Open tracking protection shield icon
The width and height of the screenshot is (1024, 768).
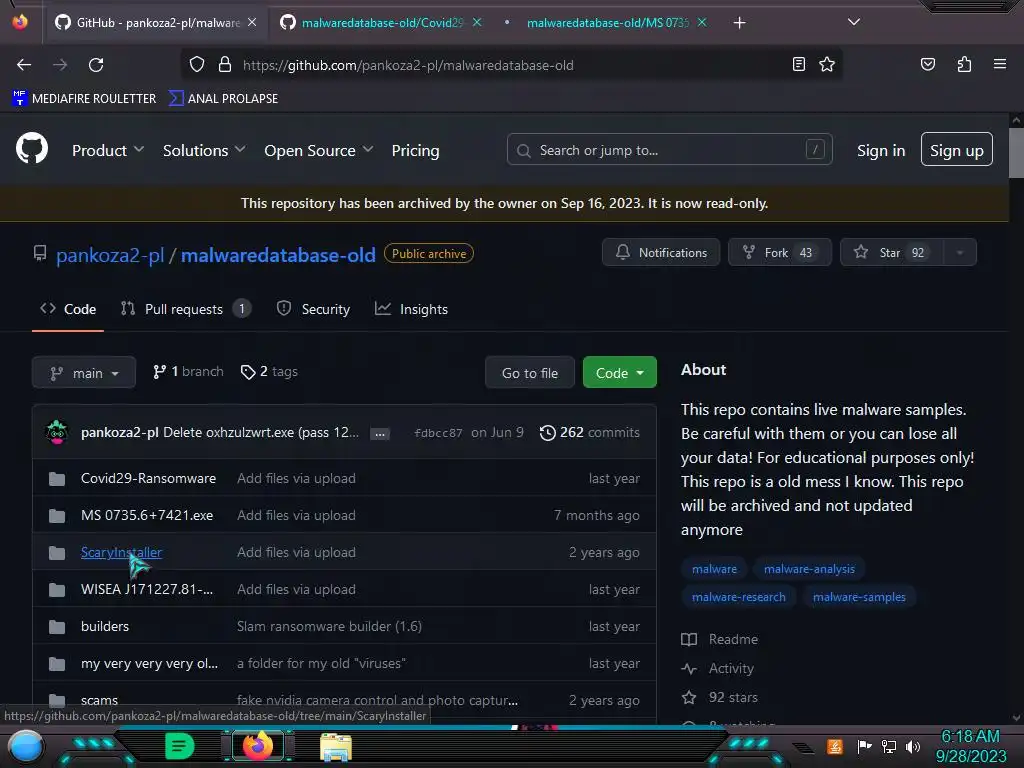[197, 65]
